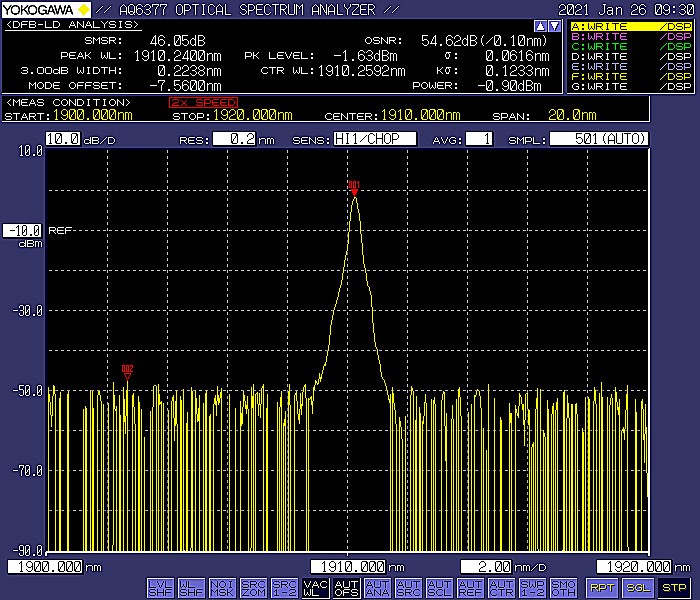Viewport: 700px width, 600px height.
Task: Toggle the AUT OFS auto offset
Action: click(346, 587)
